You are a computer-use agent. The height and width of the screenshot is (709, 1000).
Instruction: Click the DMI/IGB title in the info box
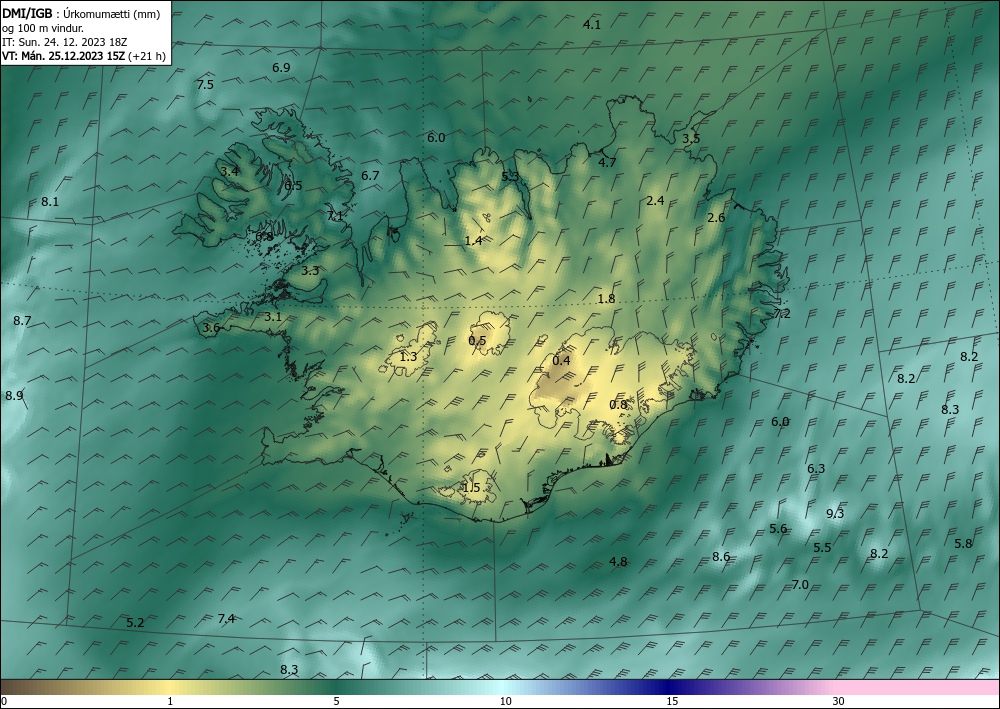(x=27, y=13)
